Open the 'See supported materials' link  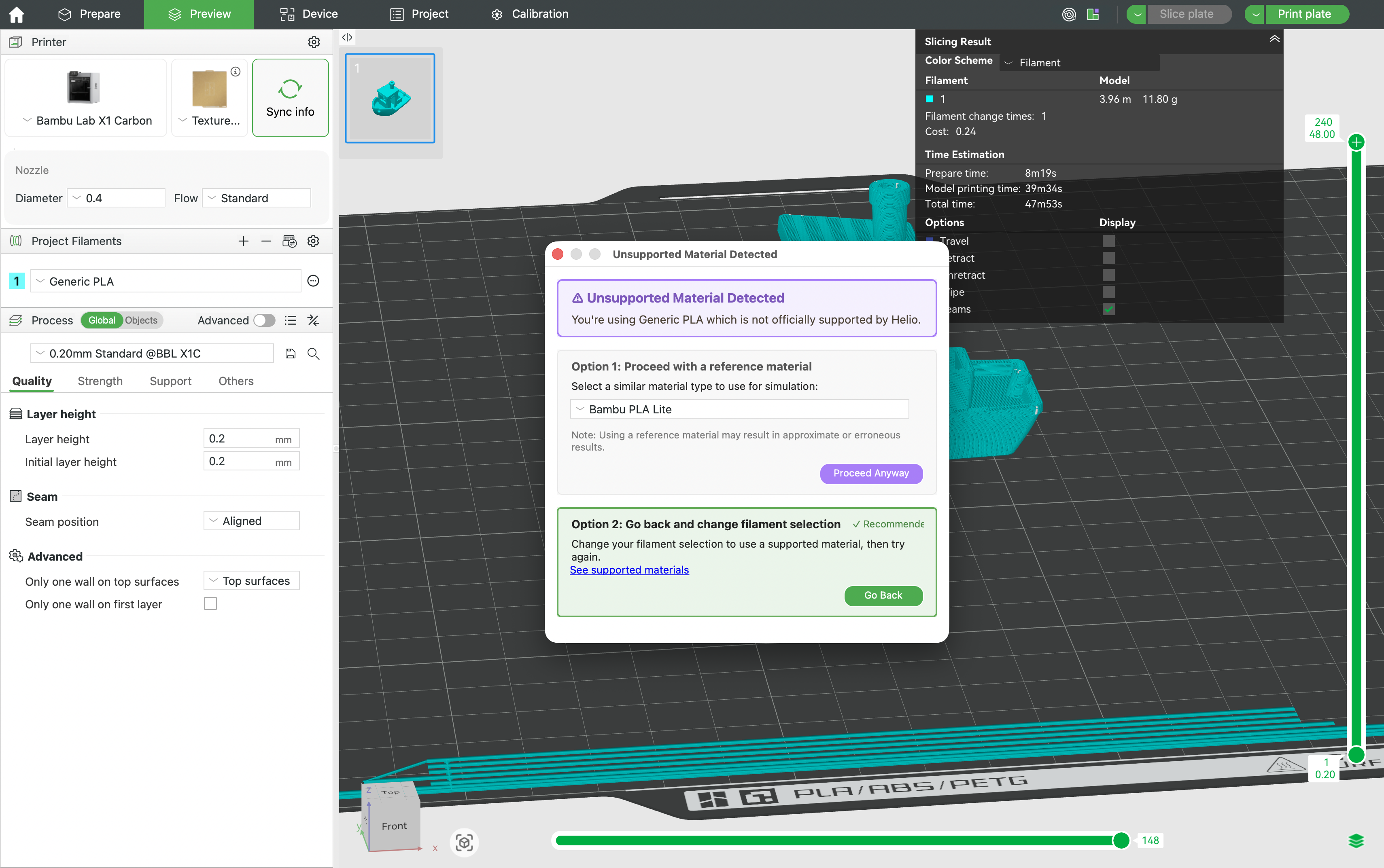(629, 569)
